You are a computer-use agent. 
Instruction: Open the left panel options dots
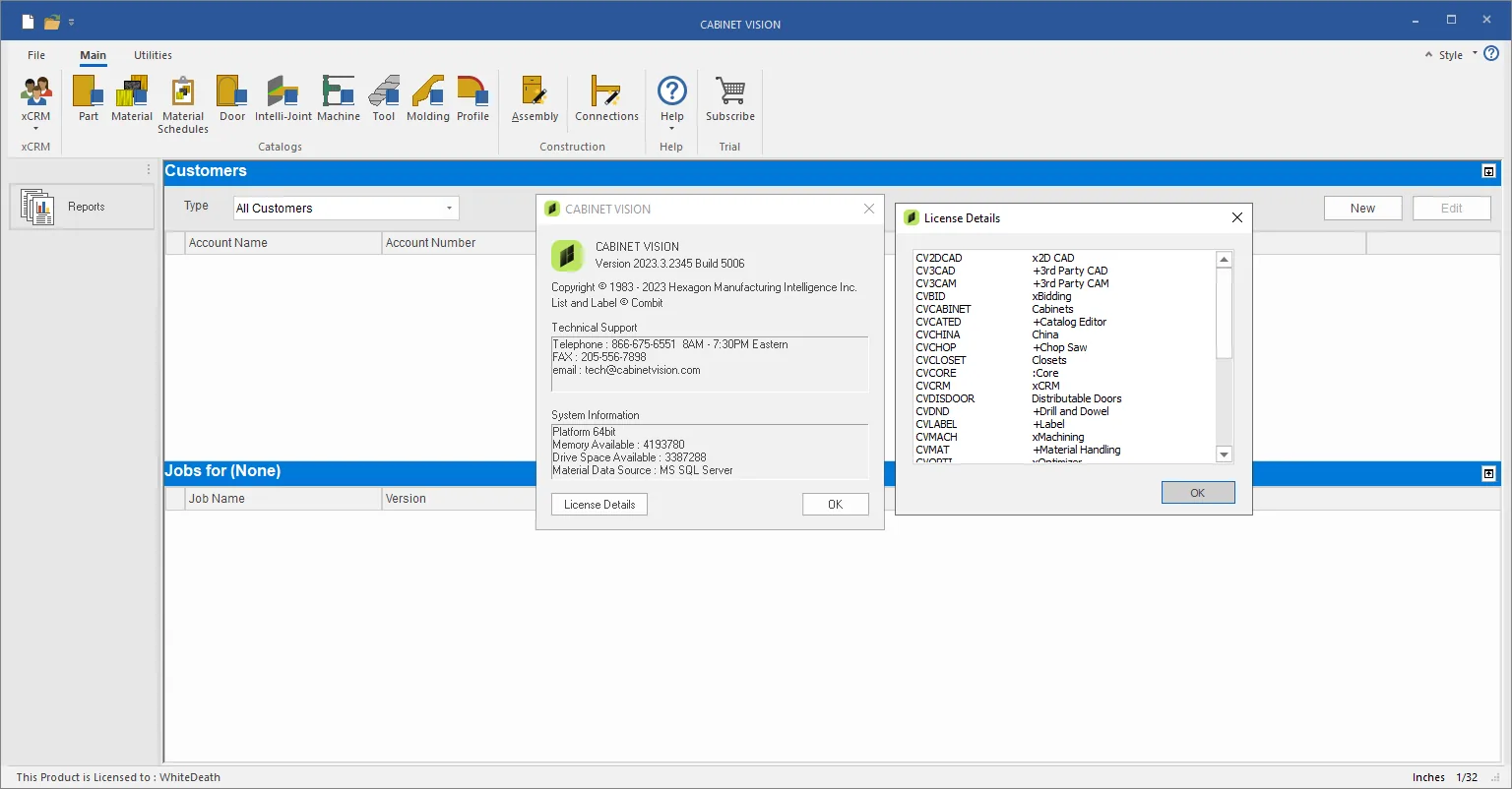pos(149,170)
